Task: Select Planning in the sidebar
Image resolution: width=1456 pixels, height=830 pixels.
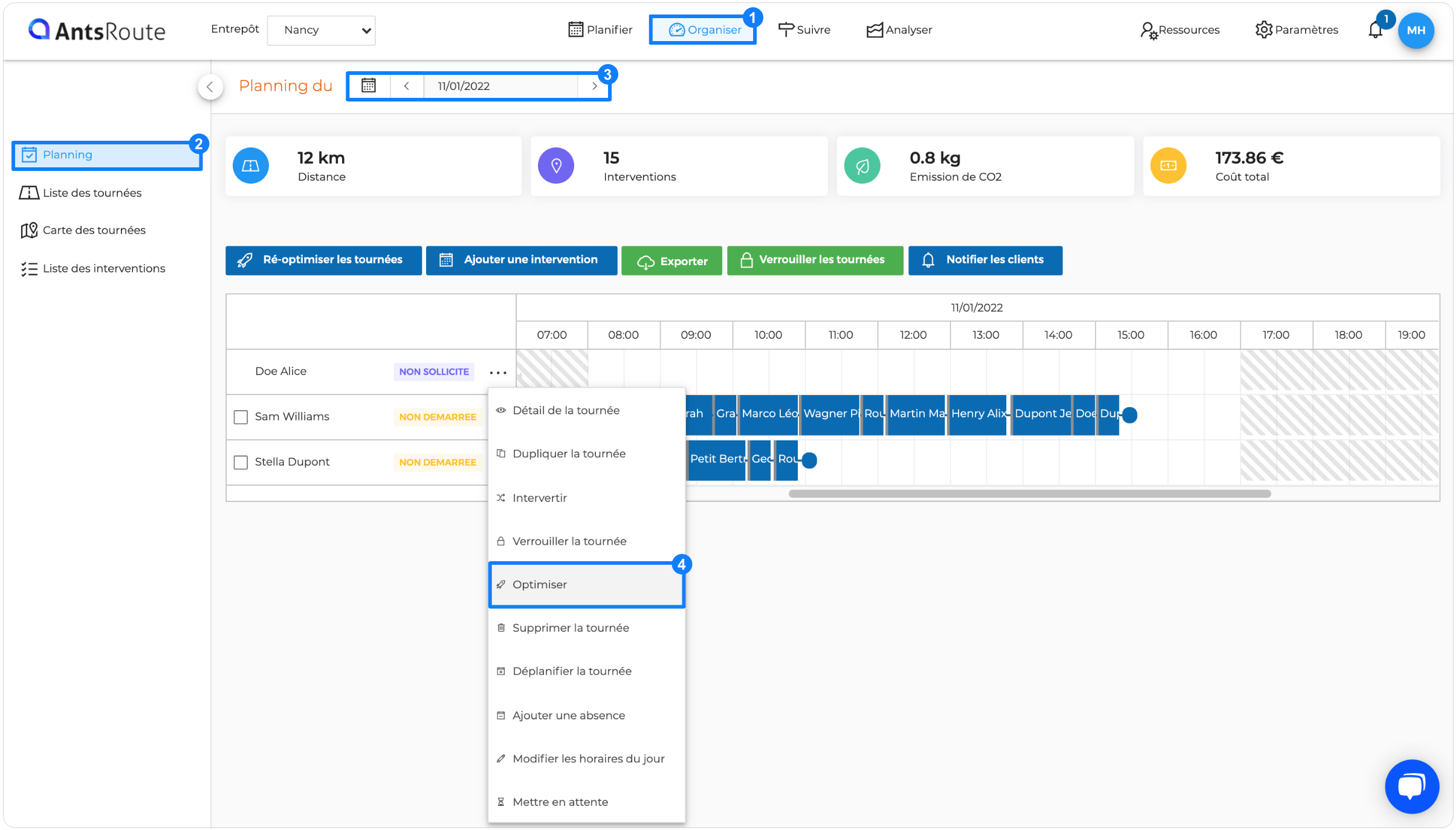Action: [x=107, y=155]
